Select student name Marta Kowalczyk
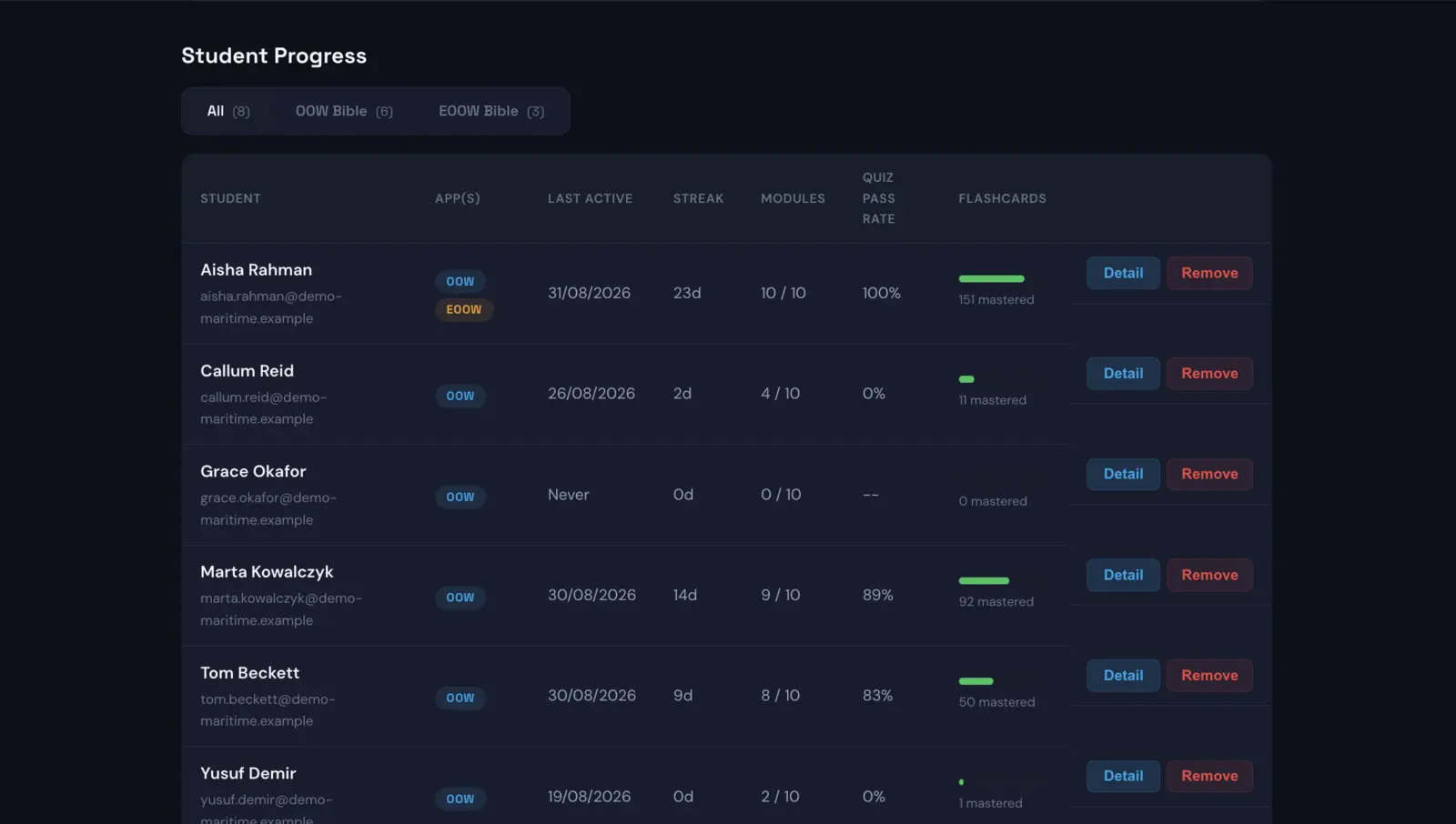Viewport: 1456px width, 824px height. pyautogui.click(x=267, y=572)
